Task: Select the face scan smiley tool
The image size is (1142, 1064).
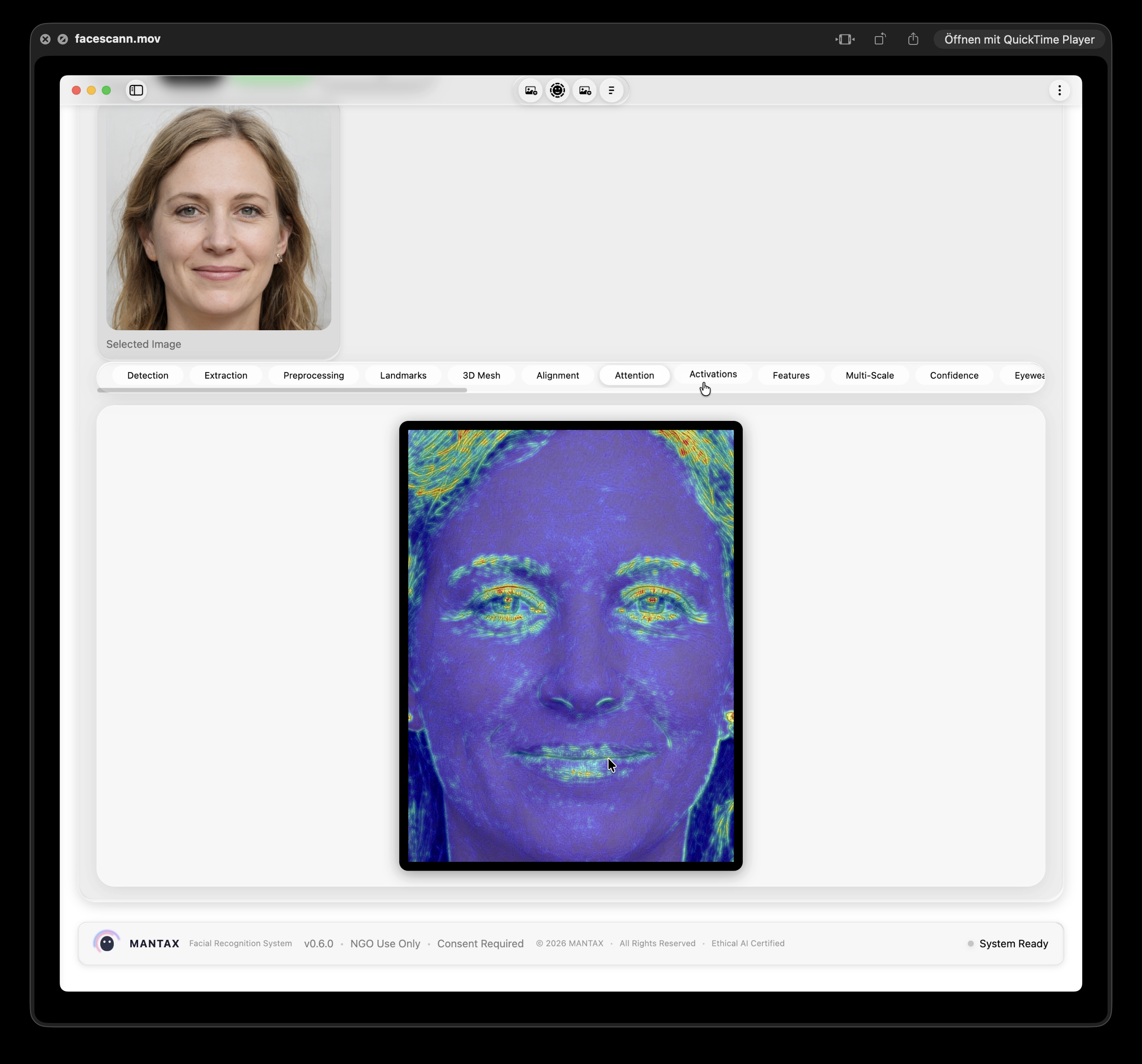Action: (x=557, y=90)
